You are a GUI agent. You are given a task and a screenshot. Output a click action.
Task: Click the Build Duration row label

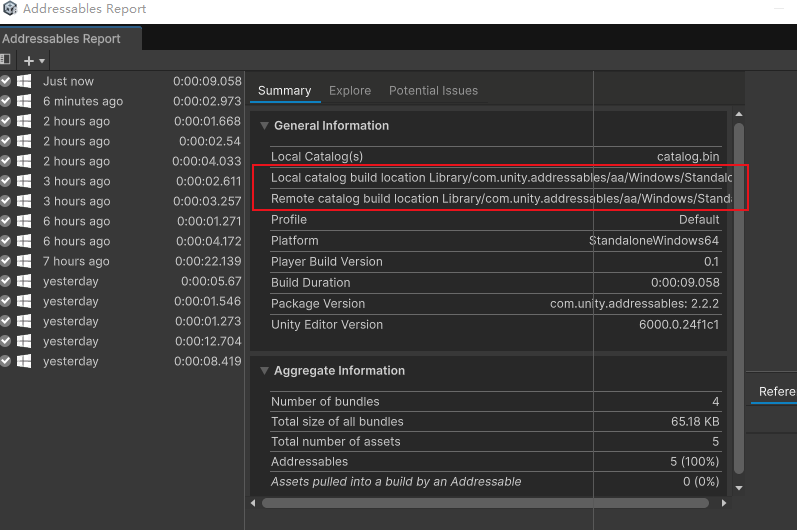[311, 283]
